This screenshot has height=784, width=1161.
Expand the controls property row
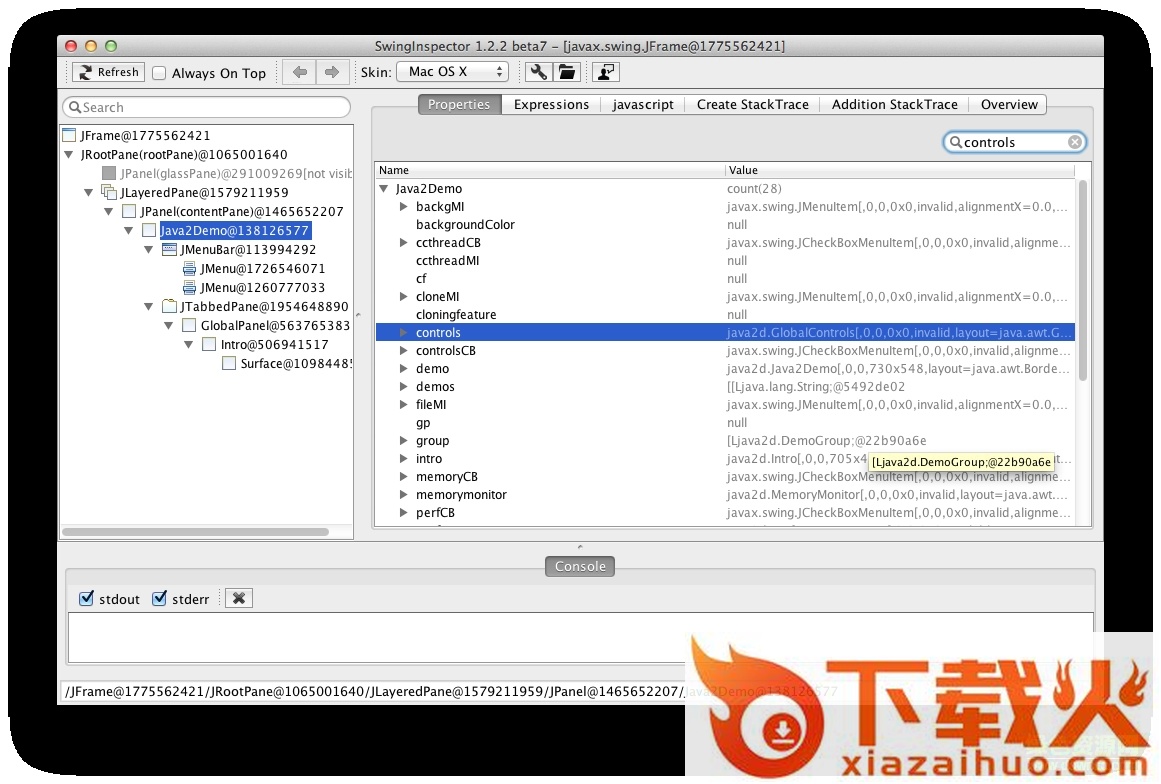(403, 333)
